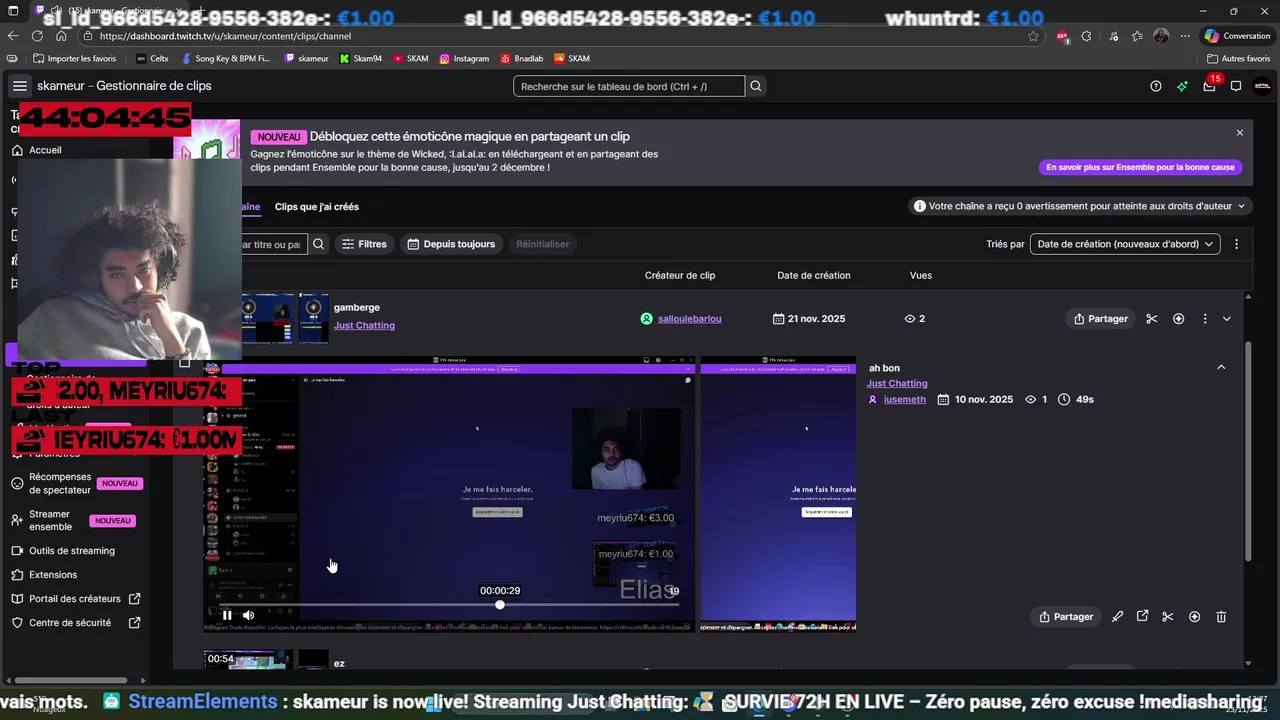
Task: Go back with the browser back arrow
Action: [x=13, y=36]
